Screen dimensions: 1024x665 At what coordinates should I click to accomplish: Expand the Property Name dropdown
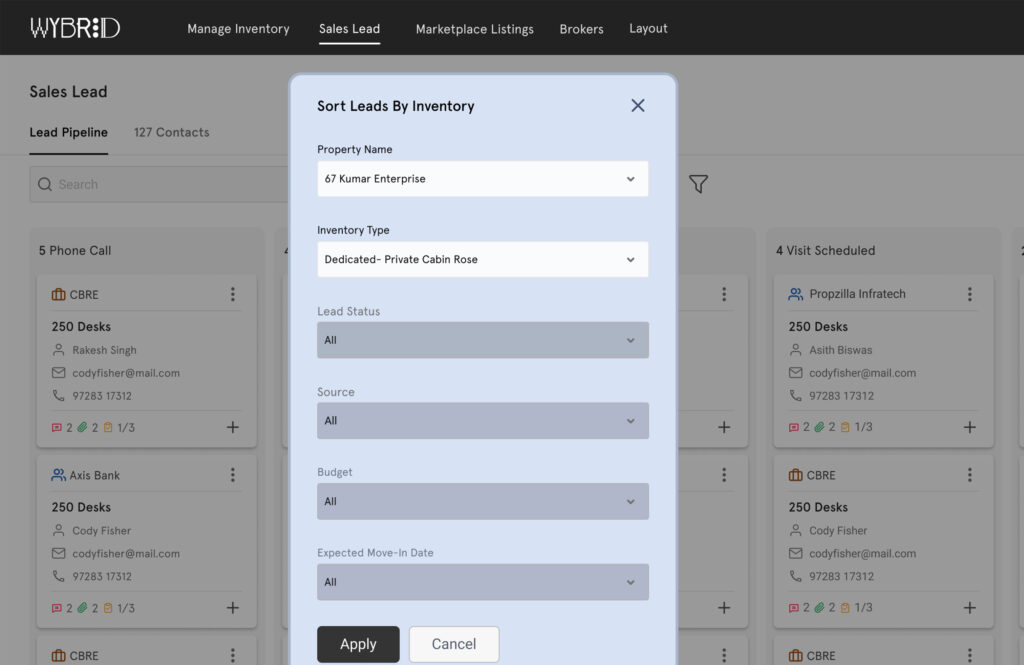click(x=482, y=179)
